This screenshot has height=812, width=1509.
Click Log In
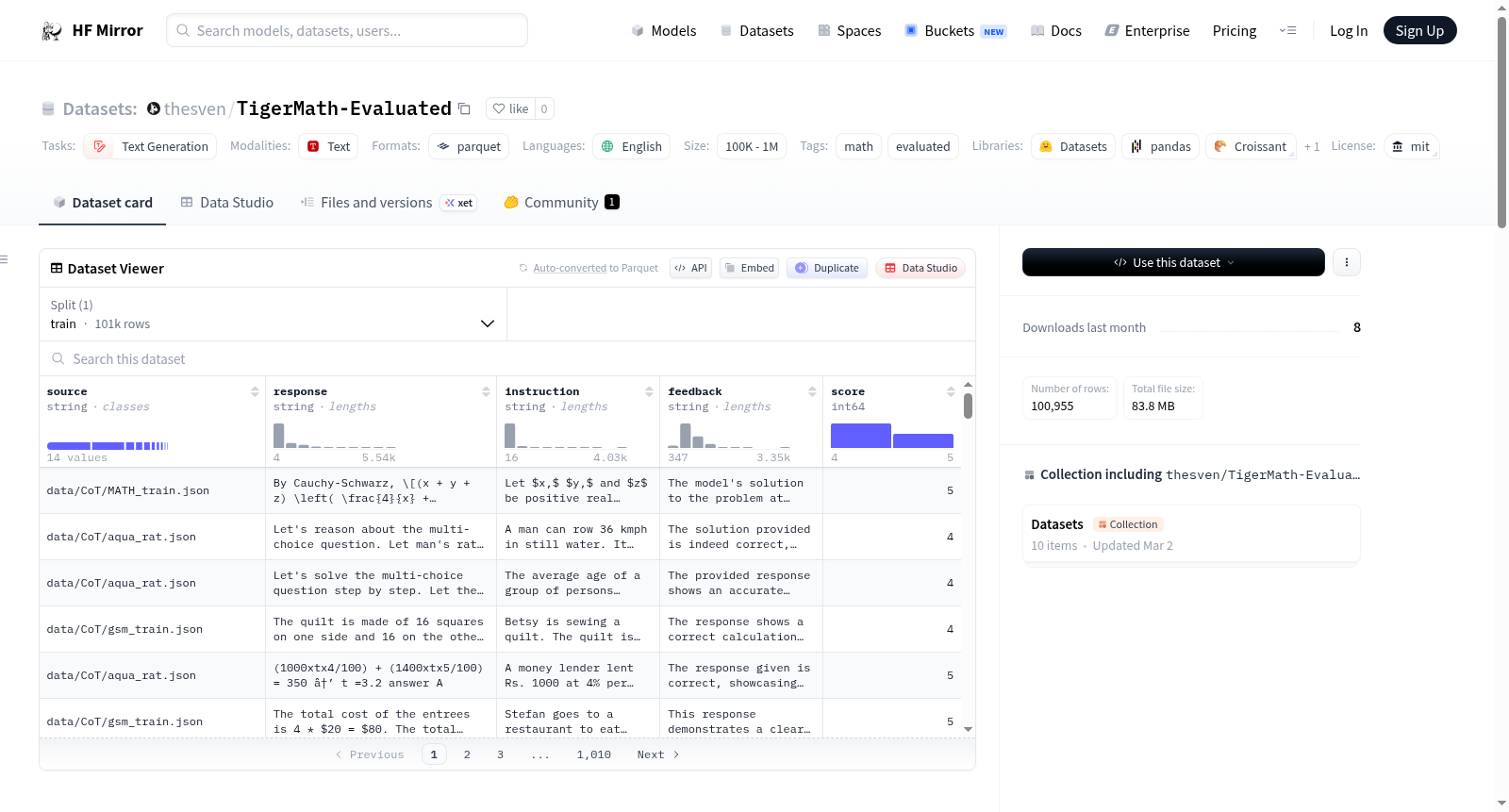pyautogui.click(x=1349, y=30)
